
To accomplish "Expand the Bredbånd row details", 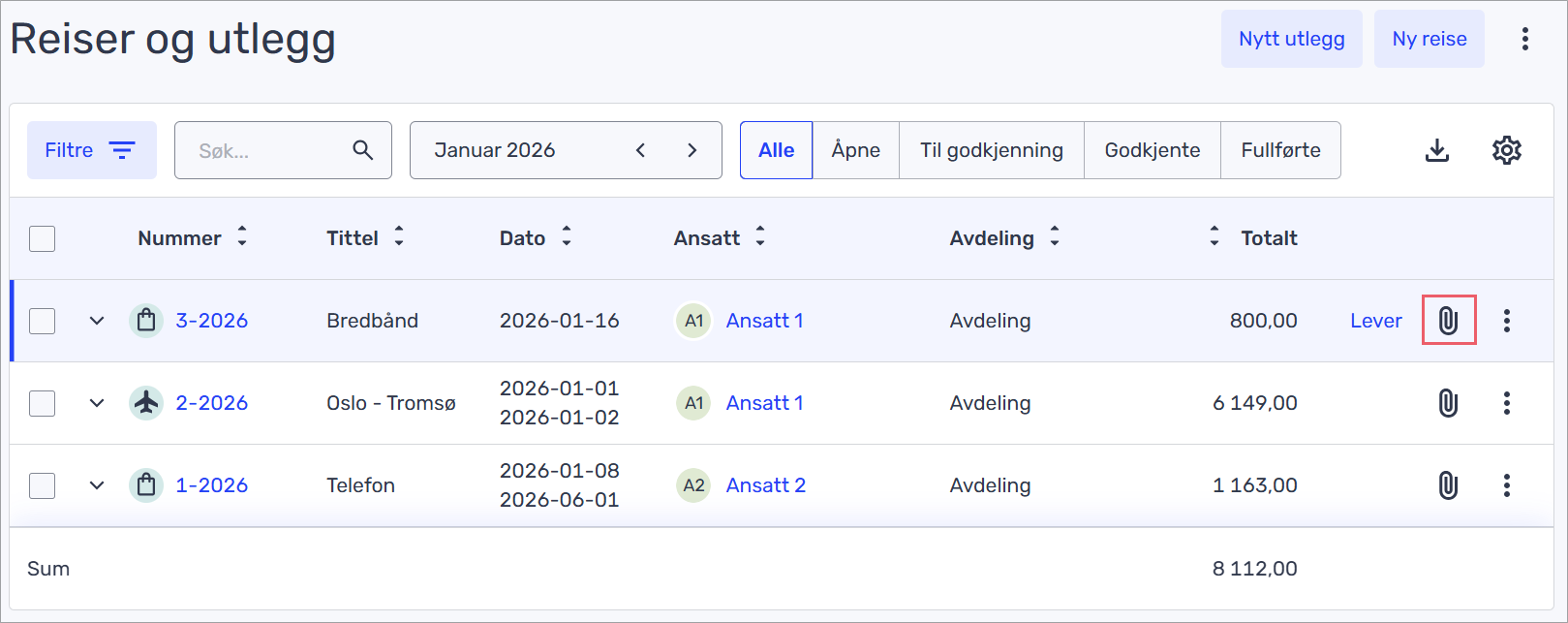I will coord(97,321).
